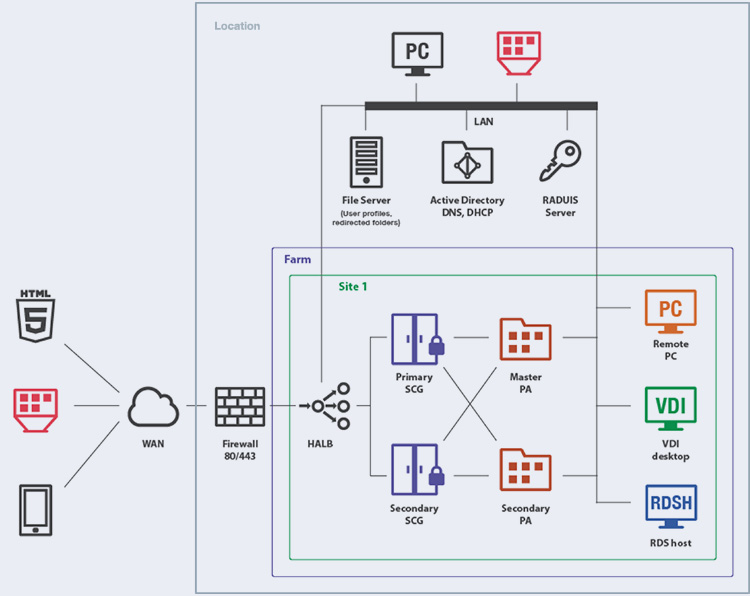Image resolution: width=750 pixels, height=596 pixels.
Task: Click the Site 1 label
Action: tap(353, 287)
